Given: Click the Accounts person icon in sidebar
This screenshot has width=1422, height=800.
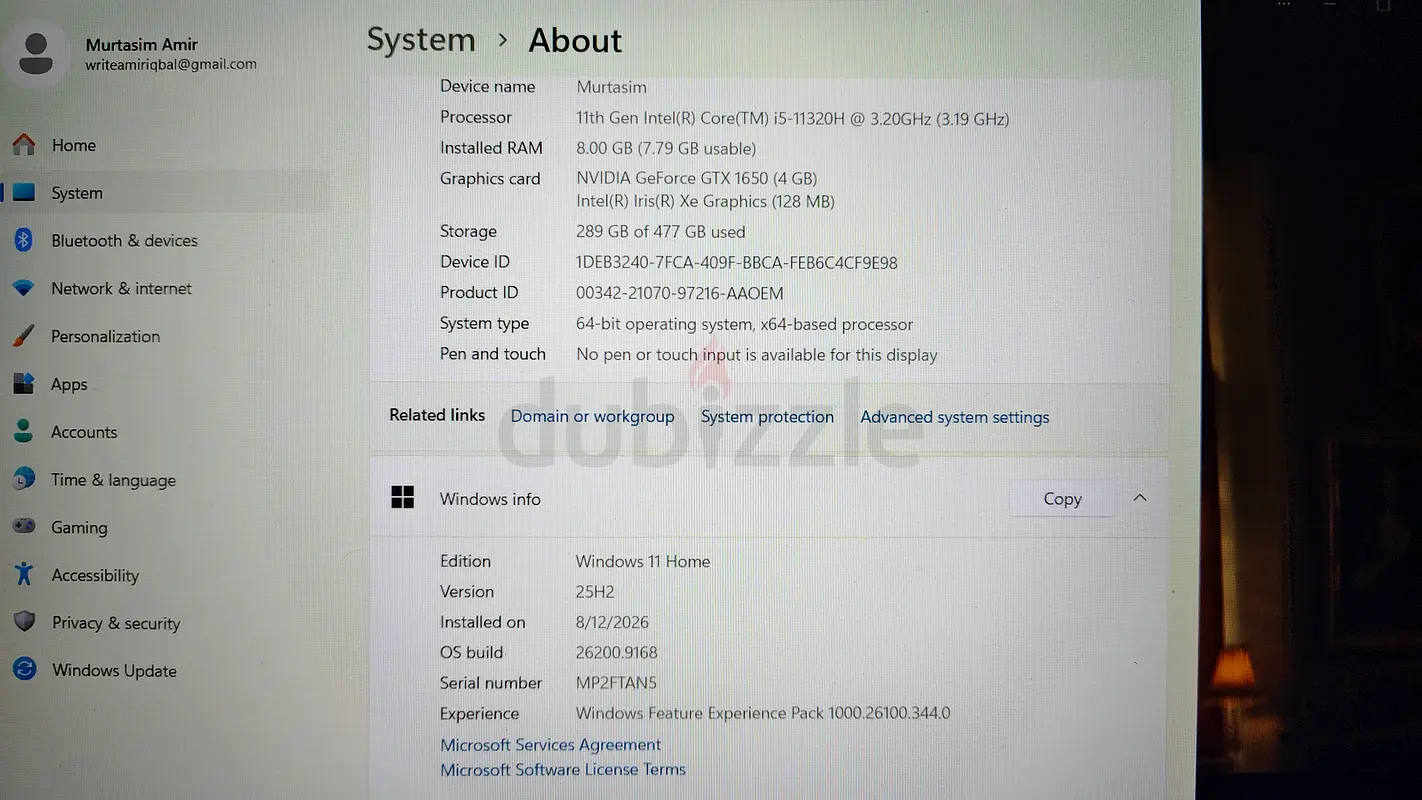Looking at the screenshot, I should (24, 432).
